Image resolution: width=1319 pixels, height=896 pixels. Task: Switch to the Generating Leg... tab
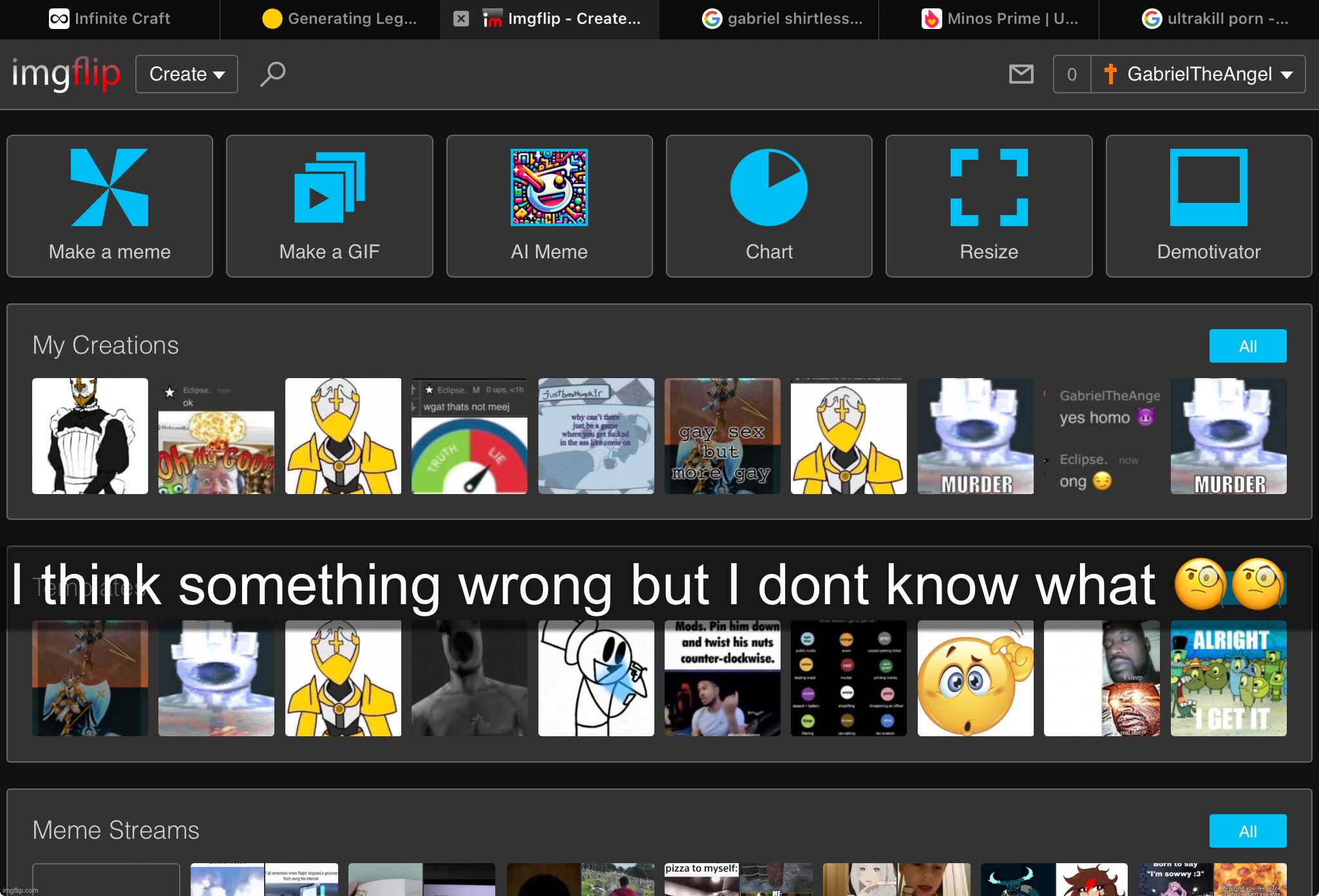330,19
